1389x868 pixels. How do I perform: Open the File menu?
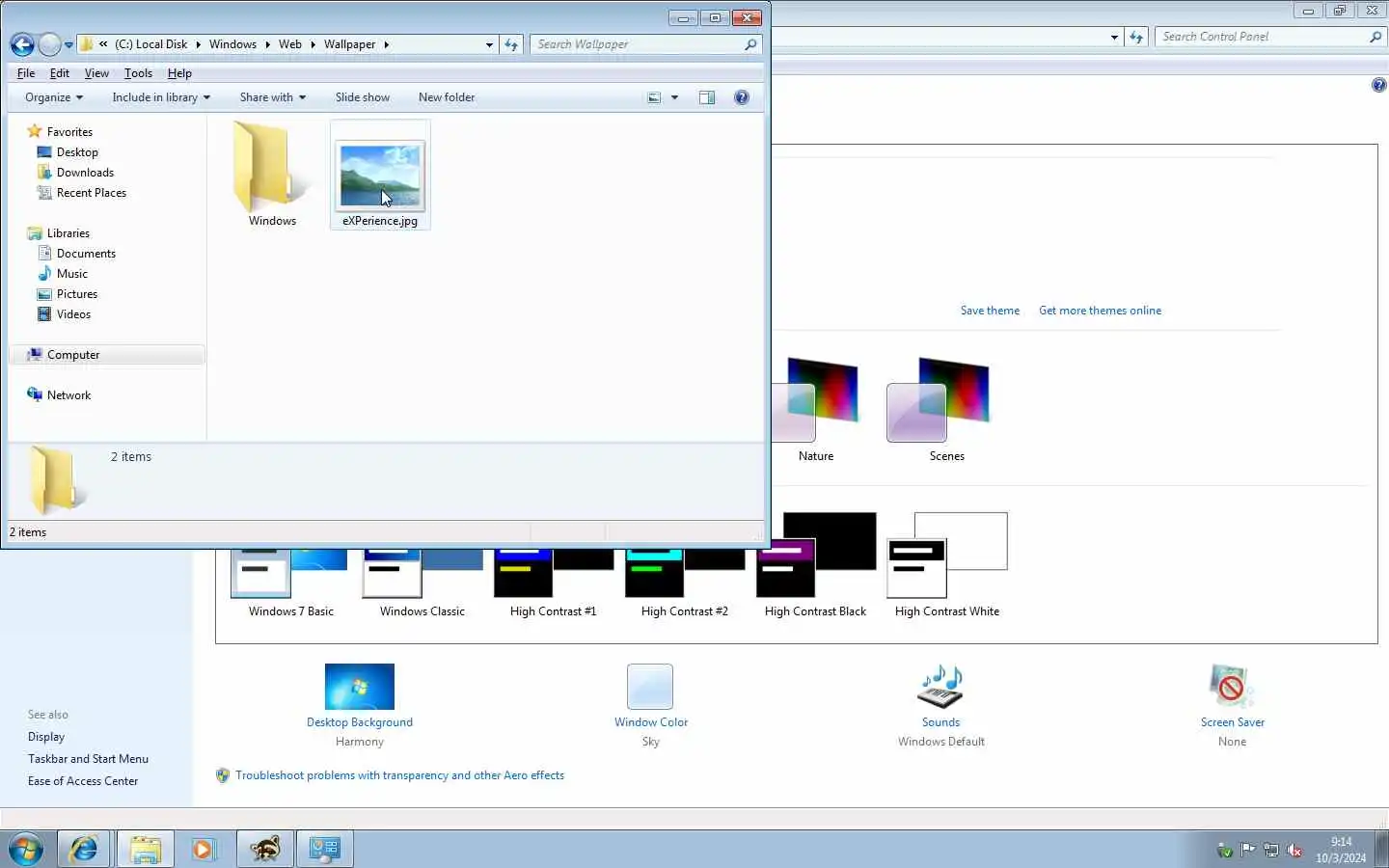coord(26,73)
